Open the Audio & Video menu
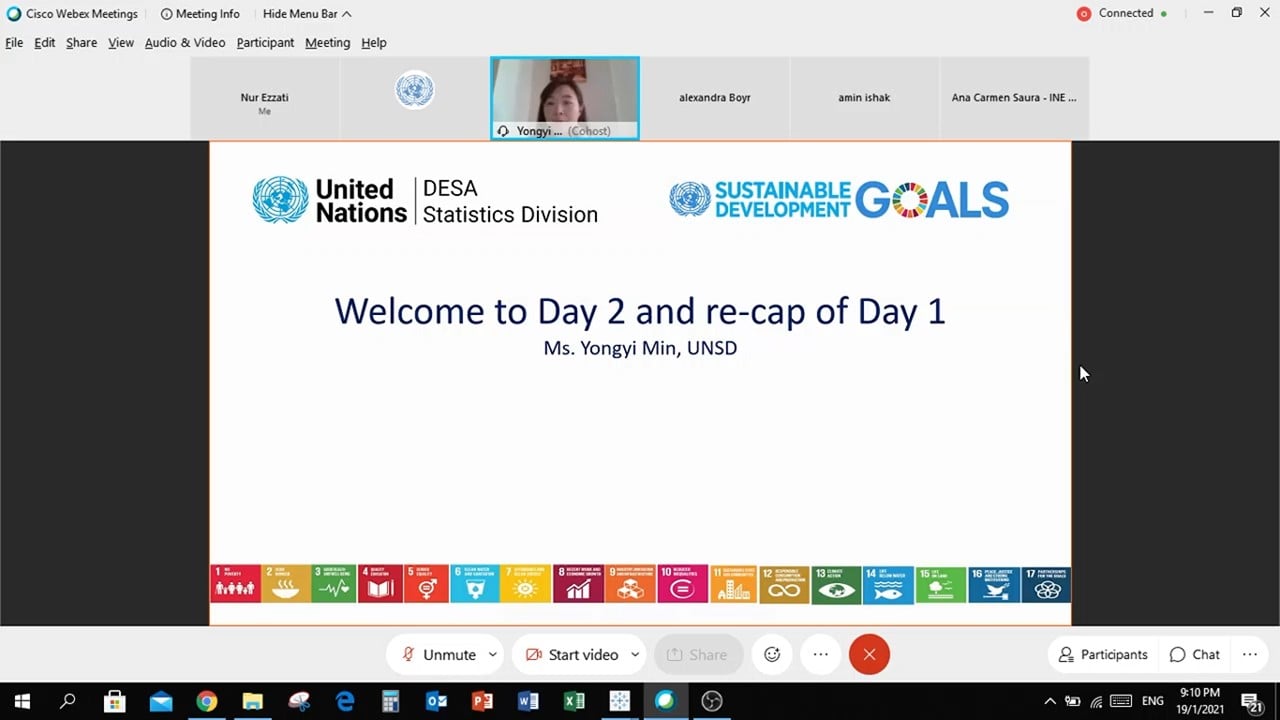 [185, 43]
